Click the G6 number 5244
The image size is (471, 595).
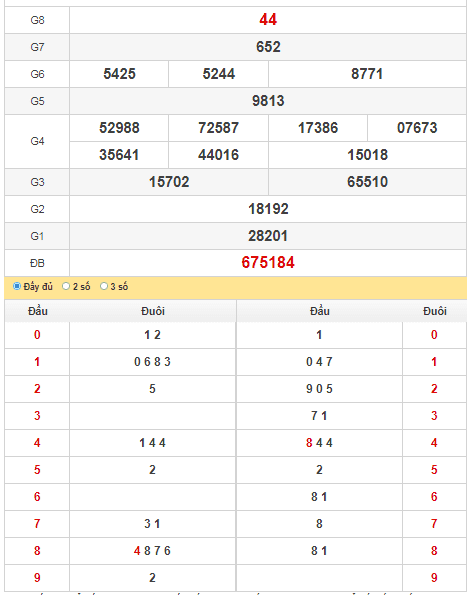pos(219,74)
